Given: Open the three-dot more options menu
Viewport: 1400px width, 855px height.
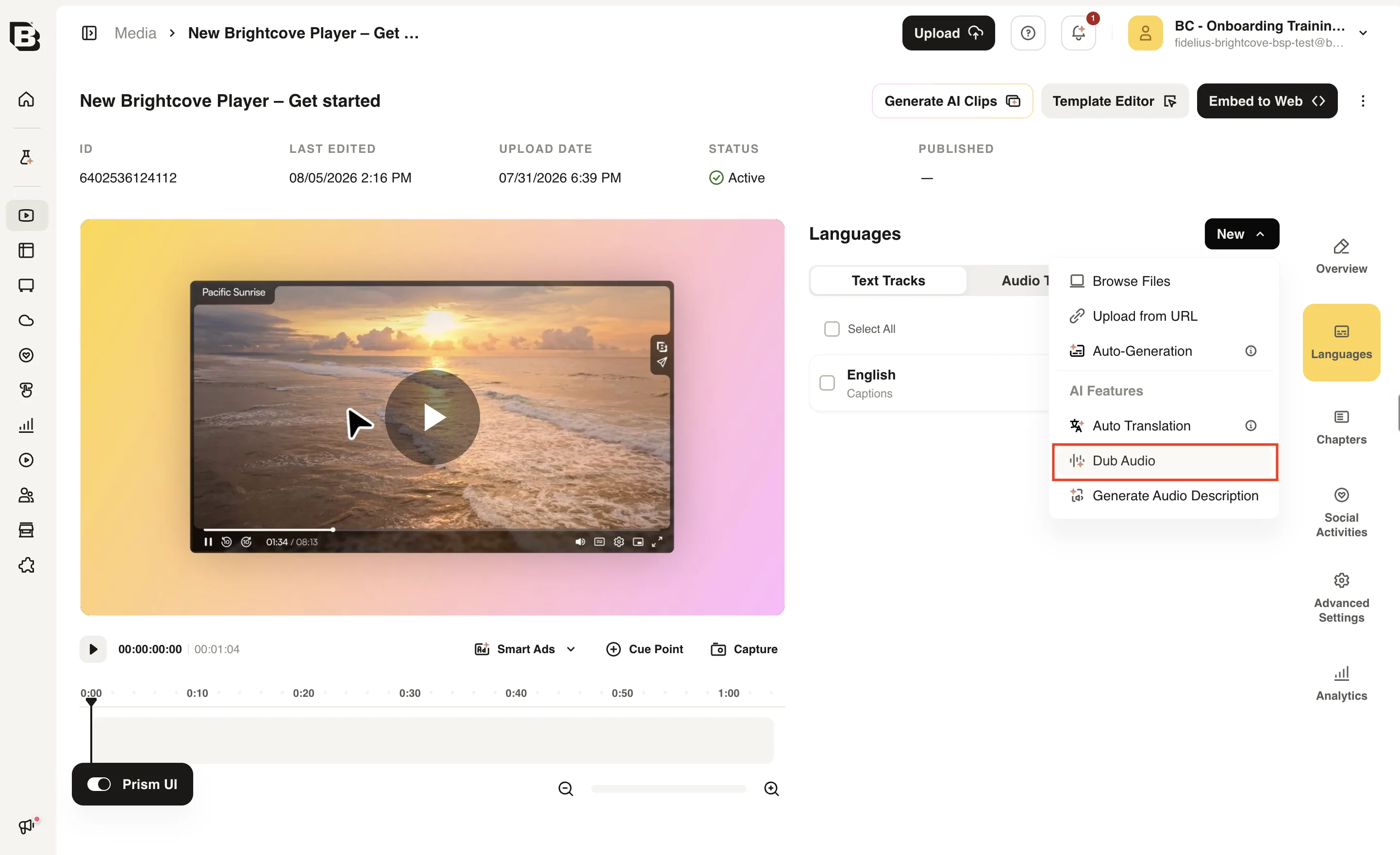Looking at the screenshot, I should click(x=1363, y=101).
